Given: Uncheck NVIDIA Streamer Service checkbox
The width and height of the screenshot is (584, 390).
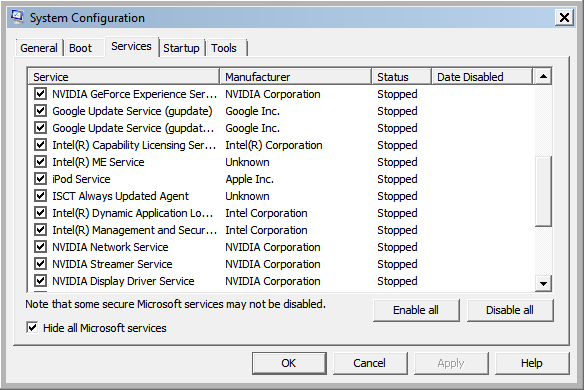Looking at the screenshot, I should [40, 264].
